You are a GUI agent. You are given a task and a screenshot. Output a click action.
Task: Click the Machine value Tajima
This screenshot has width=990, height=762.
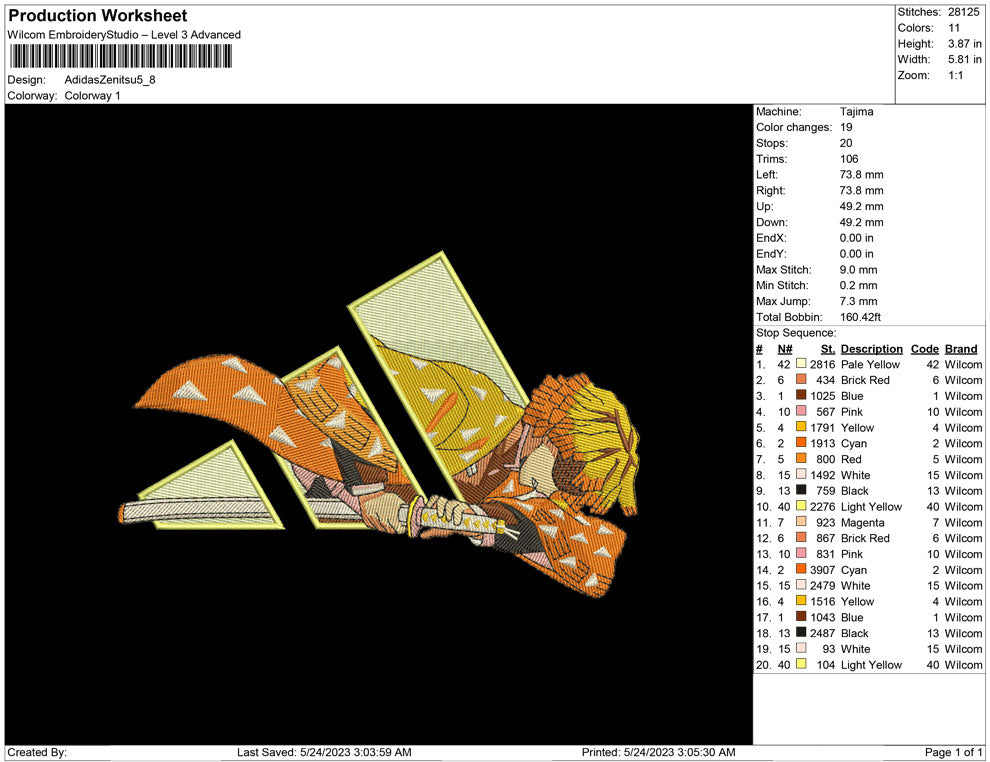(856, 112)
